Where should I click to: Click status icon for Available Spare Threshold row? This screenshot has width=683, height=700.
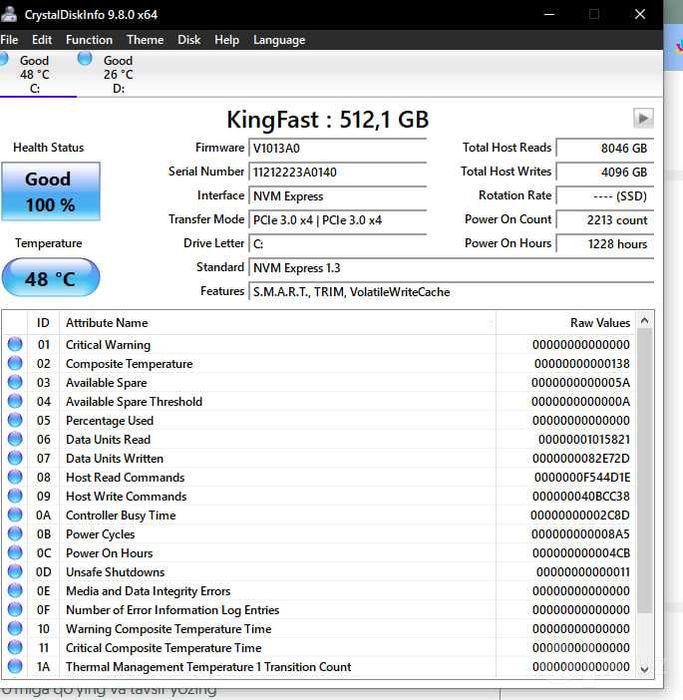tap(15, 401)
